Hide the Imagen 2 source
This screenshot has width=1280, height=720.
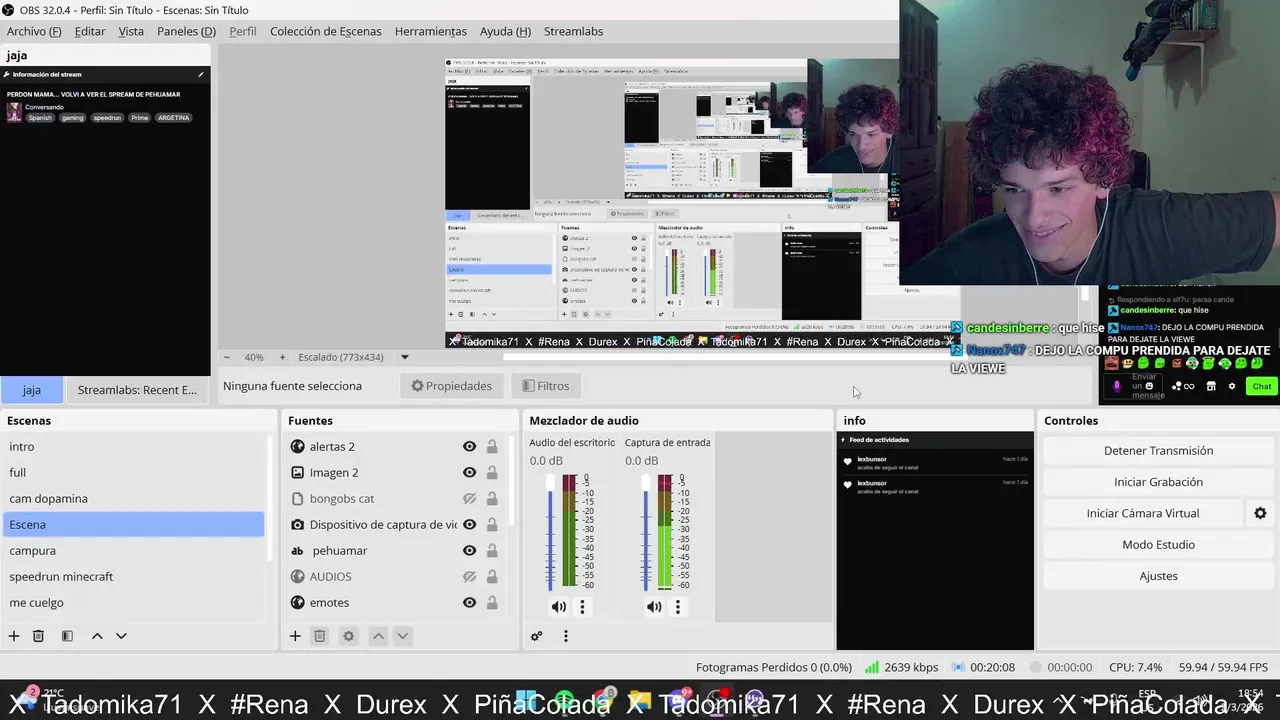(469, 472)
